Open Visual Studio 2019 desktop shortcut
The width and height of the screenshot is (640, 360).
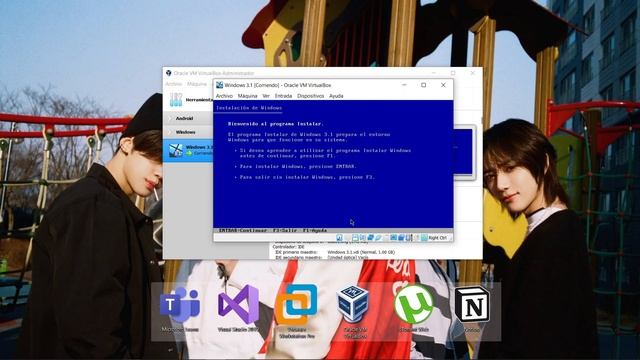(x=238, y=309)
